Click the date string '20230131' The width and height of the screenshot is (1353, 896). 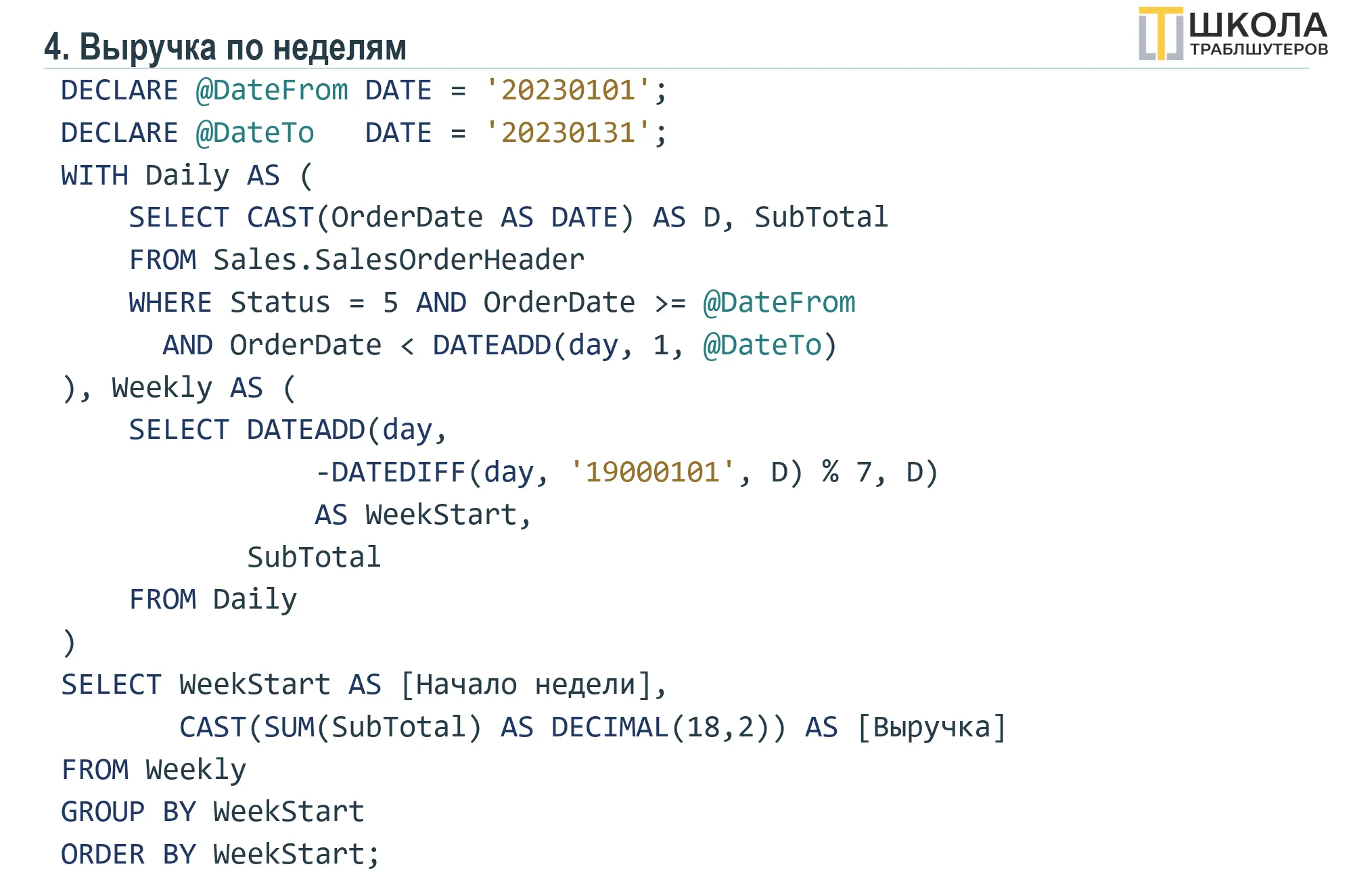568,133
